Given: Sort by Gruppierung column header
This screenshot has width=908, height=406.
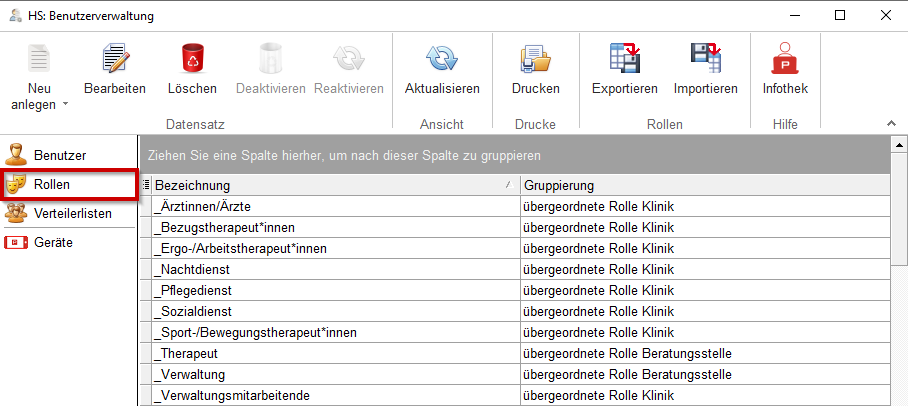Looking at the screenshot, I should [700, 185].
